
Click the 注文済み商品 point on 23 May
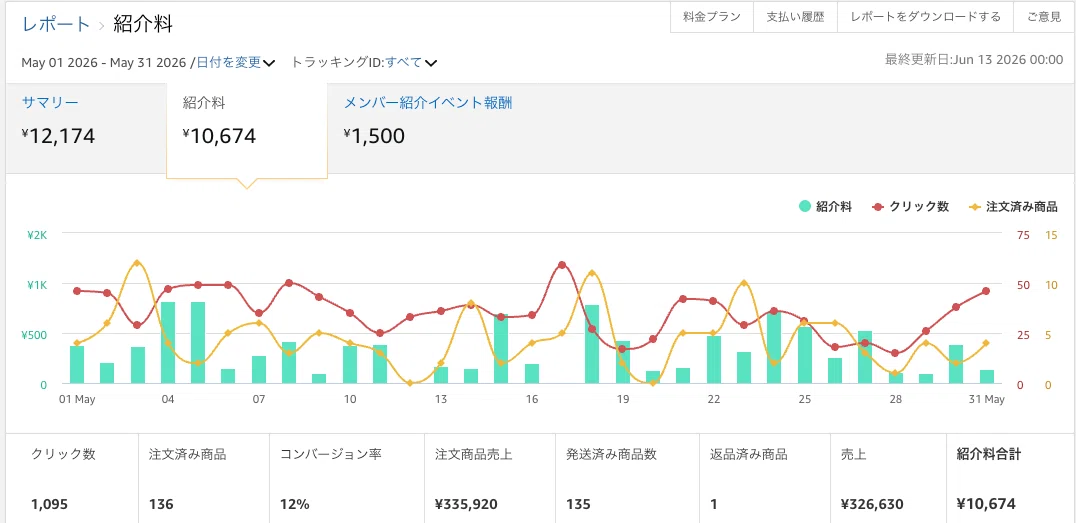[x=744, y=283]
